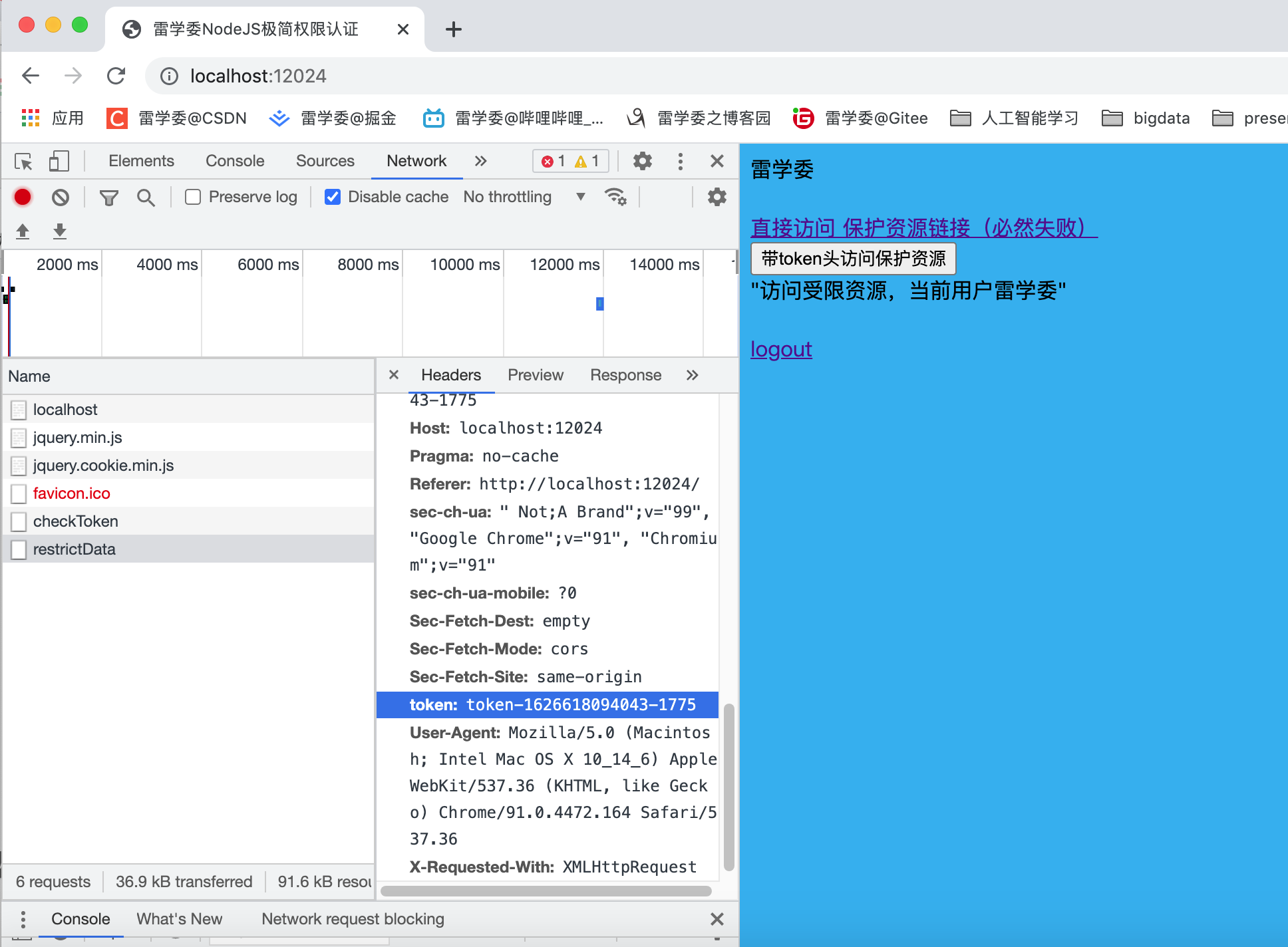
Task: Select the inspect element tool
Action: click(23, 161)
